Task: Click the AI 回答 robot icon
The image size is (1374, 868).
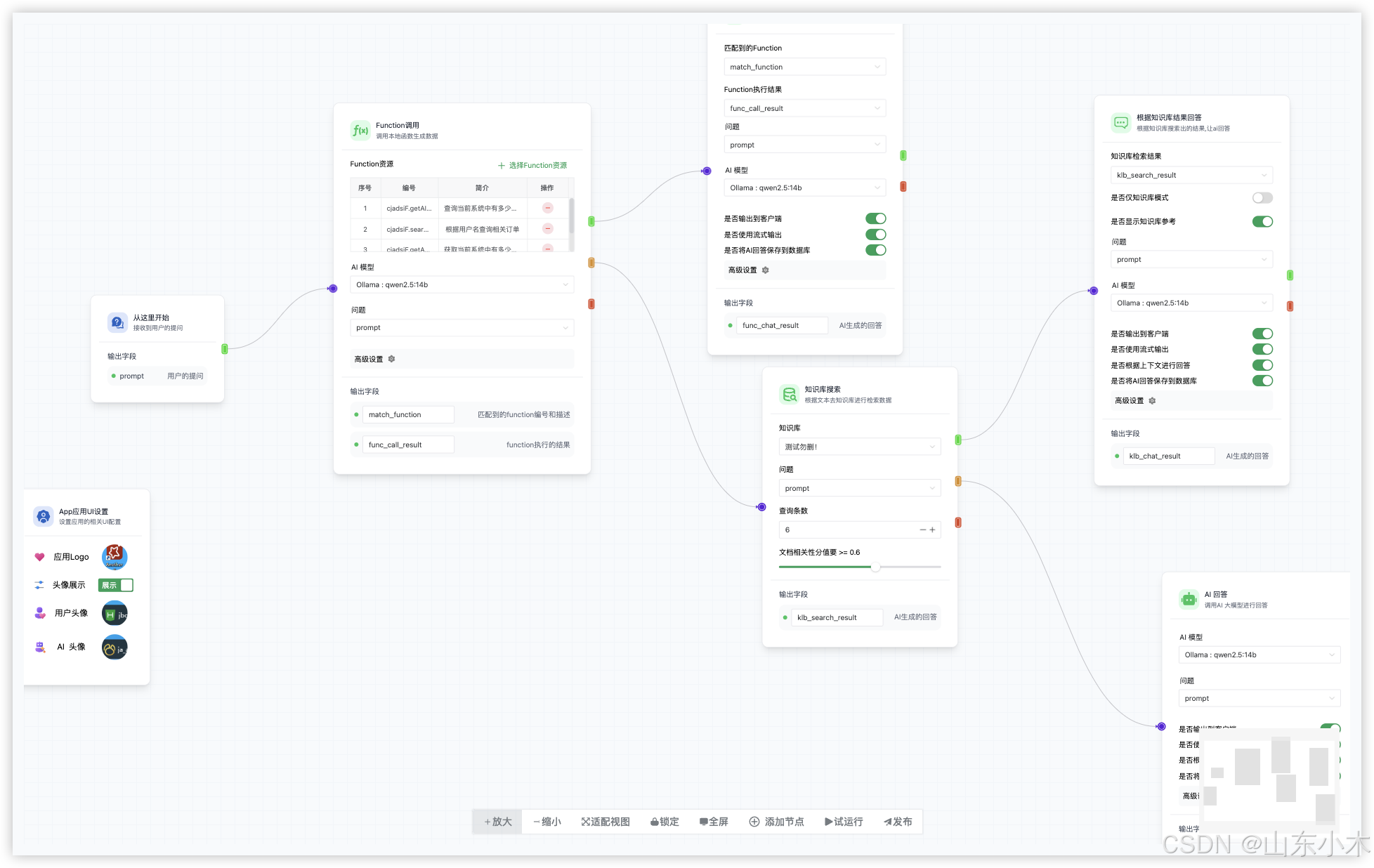Action: coord(1188,599)
